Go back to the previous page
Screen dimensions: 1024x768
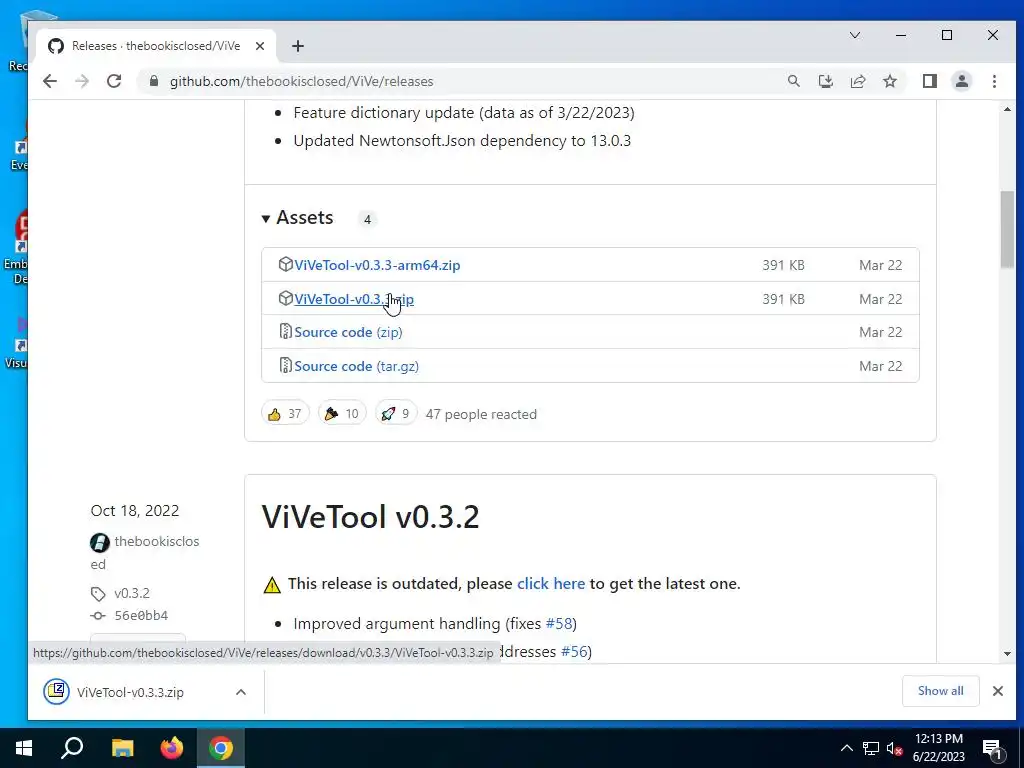point(50,81)
